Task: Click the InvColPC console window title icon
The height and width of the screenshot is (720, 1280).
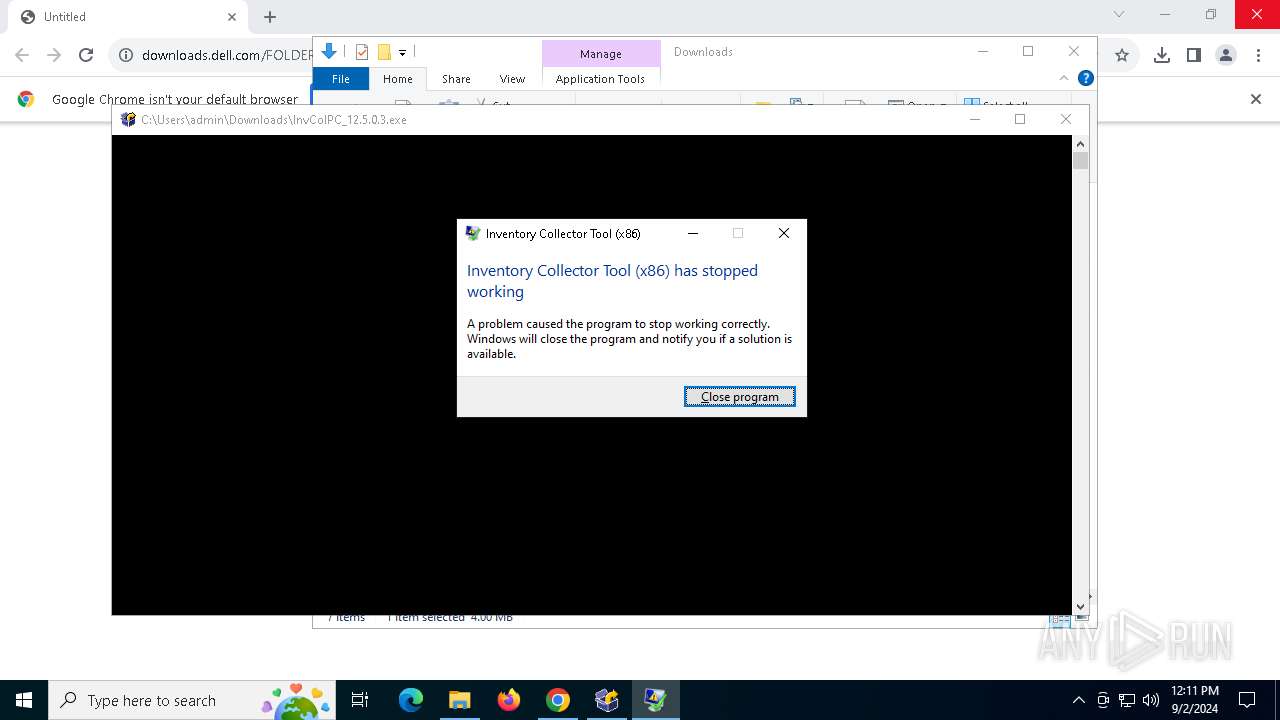Action: 128,119
